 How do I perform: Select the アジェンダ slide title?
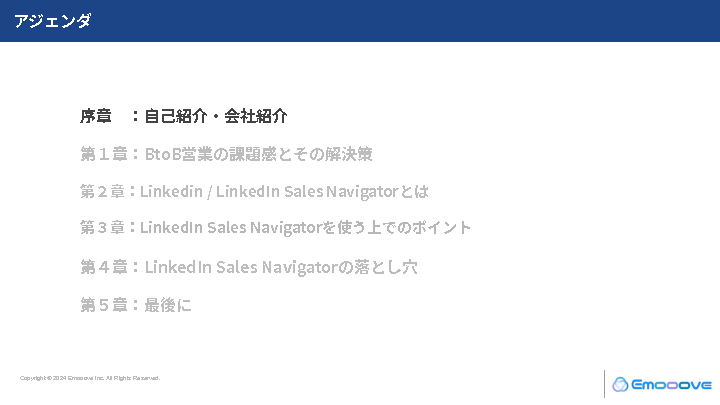click(x=53, y=20)
